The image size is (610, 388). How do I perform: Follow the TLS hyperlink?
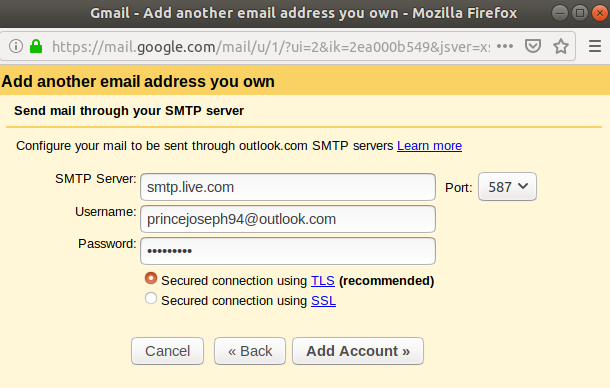point(323,281)
